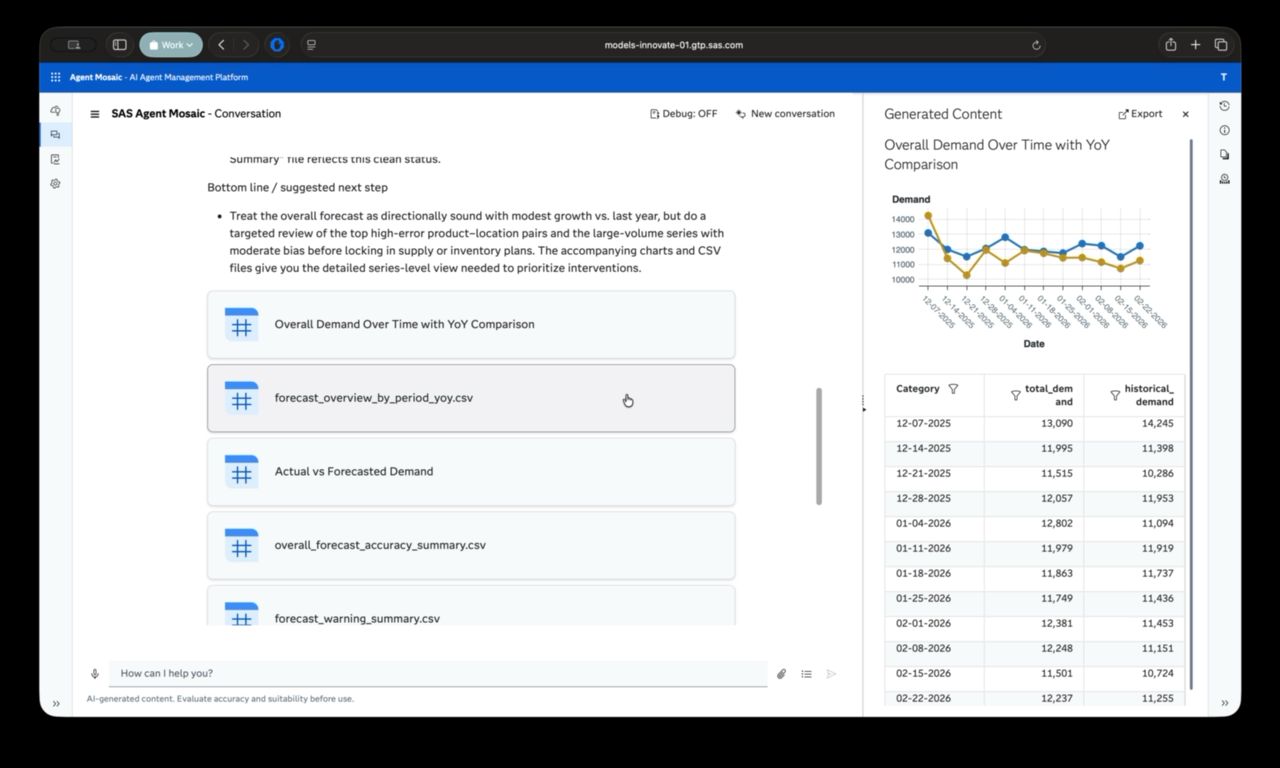Open the forecast_overview_by_period_yoy.csv file card
This screenshot has height=768, width=1280.
click(x=471, y=397)
